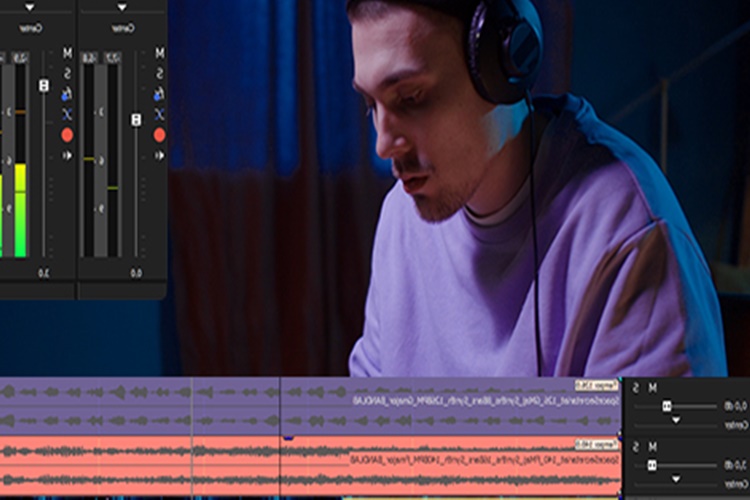Image resolution: width=750 pixels, height=500 pixels.
Task: Select the Tempo 136.0 tag on purple clip
Action: pyautogui.click(x=596, y=386)
